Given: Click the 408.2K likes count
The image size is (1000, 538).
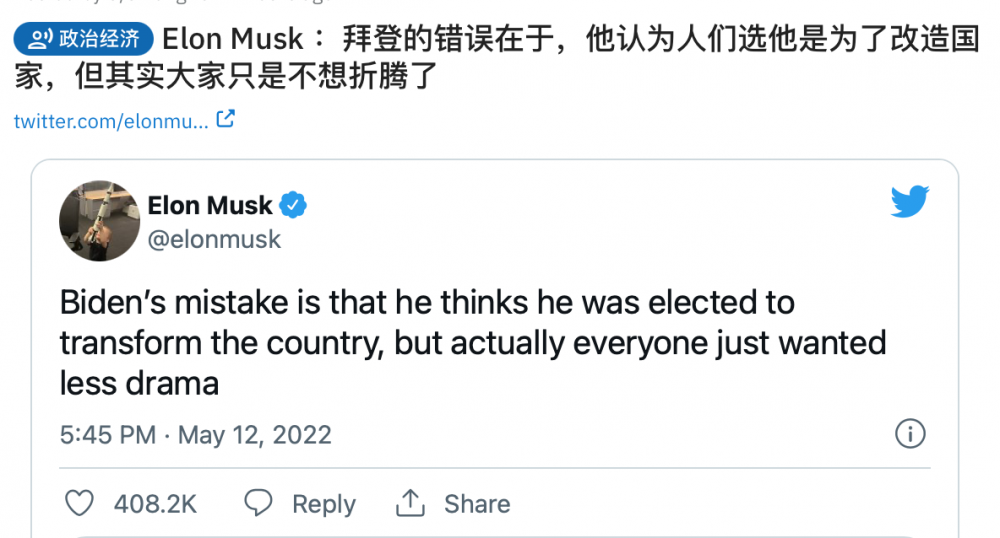Looking at the screenshot, I should (155, 504).
